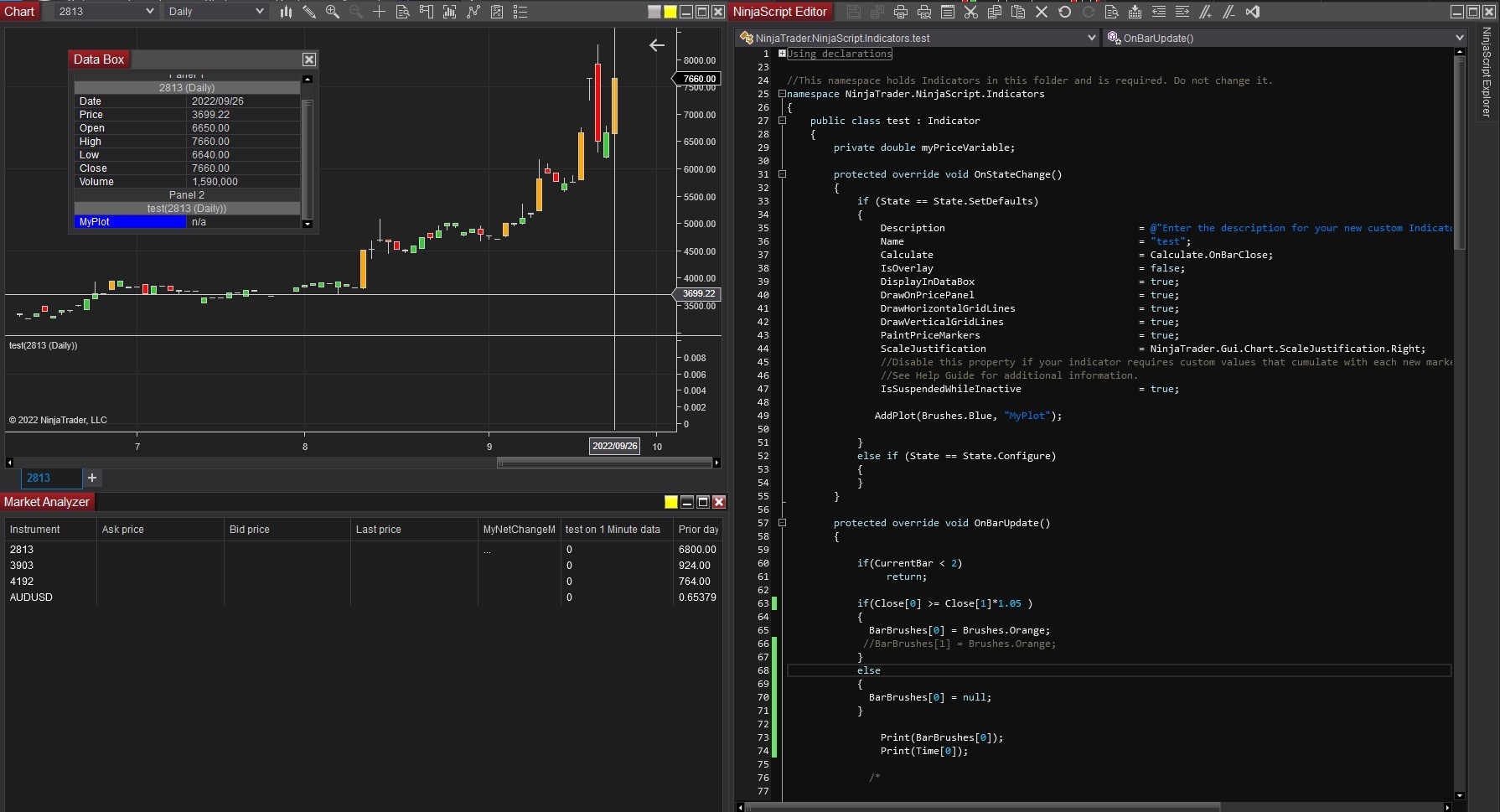Collapse the OnBarUpdate method fold toggle

(x=782, y=523)
